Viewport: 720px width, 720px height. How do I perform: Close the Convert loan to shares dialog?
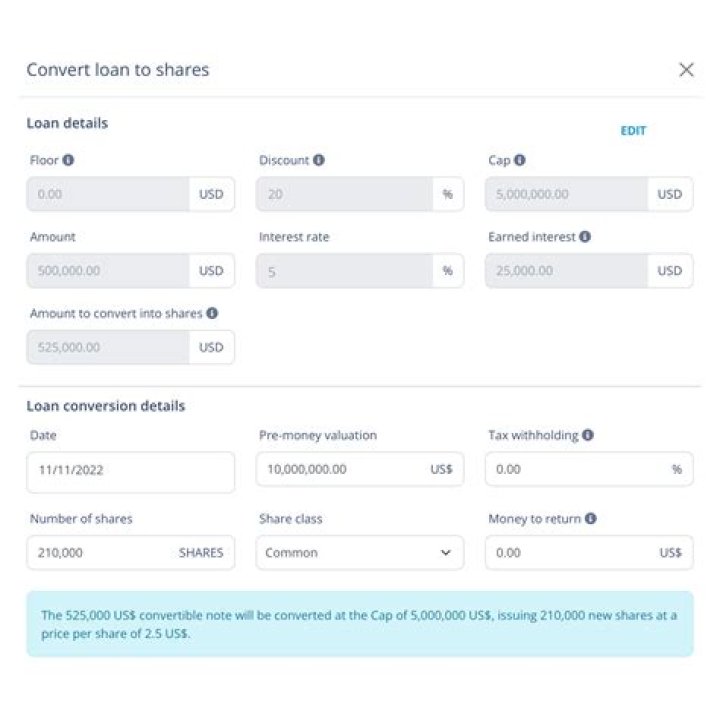click(686, 69)
